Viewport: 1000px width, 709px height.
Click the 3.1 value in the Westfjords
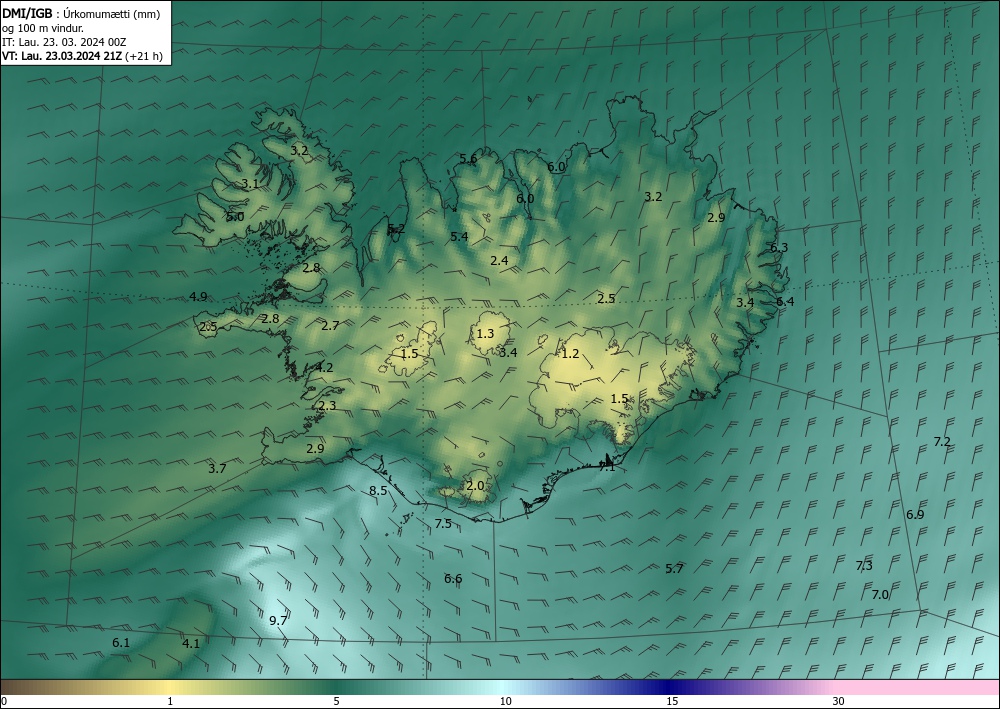coord(250,184)
